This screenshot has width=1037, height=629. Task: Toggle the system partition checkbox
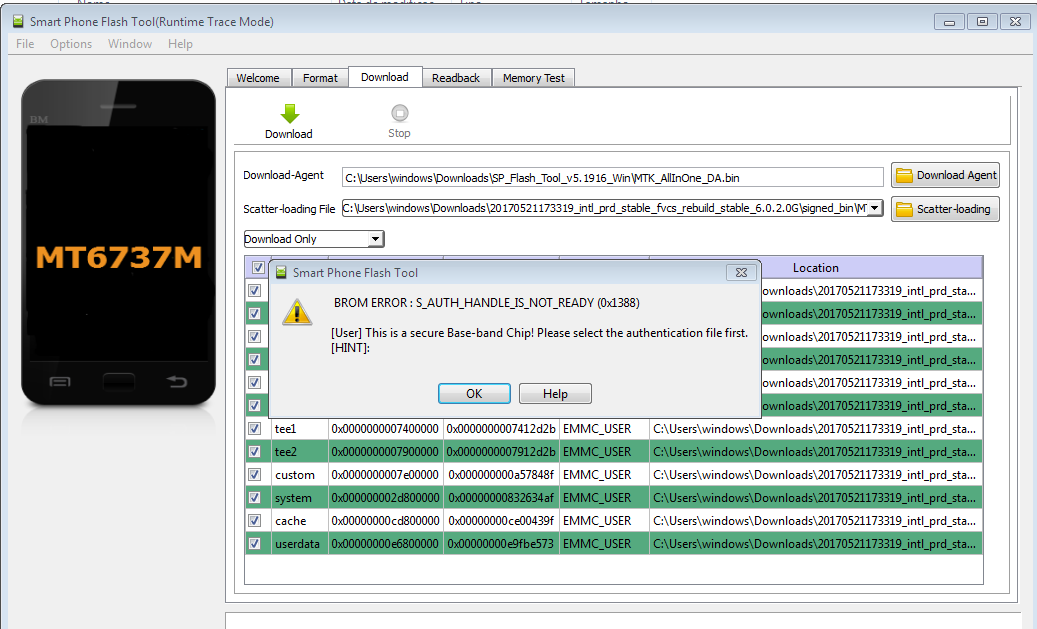(x=254, y=498)
